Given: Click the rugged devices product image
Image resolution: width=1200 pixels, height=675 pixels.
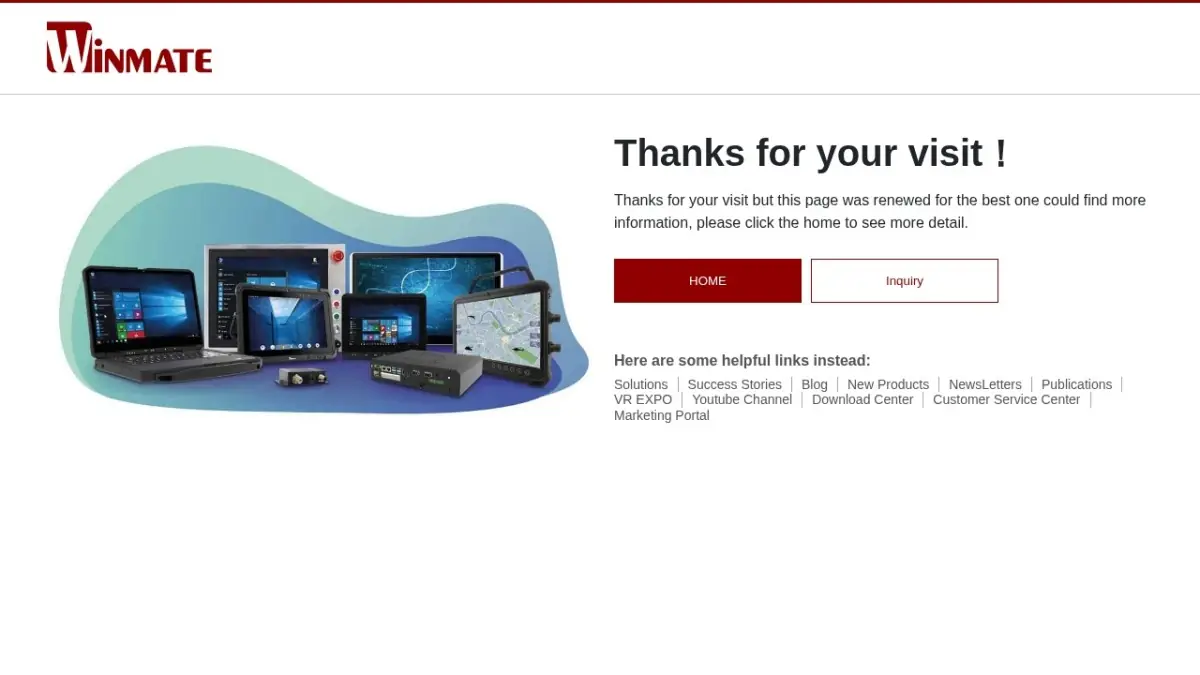Looking at the screenshot, I should tap(324, 280).
